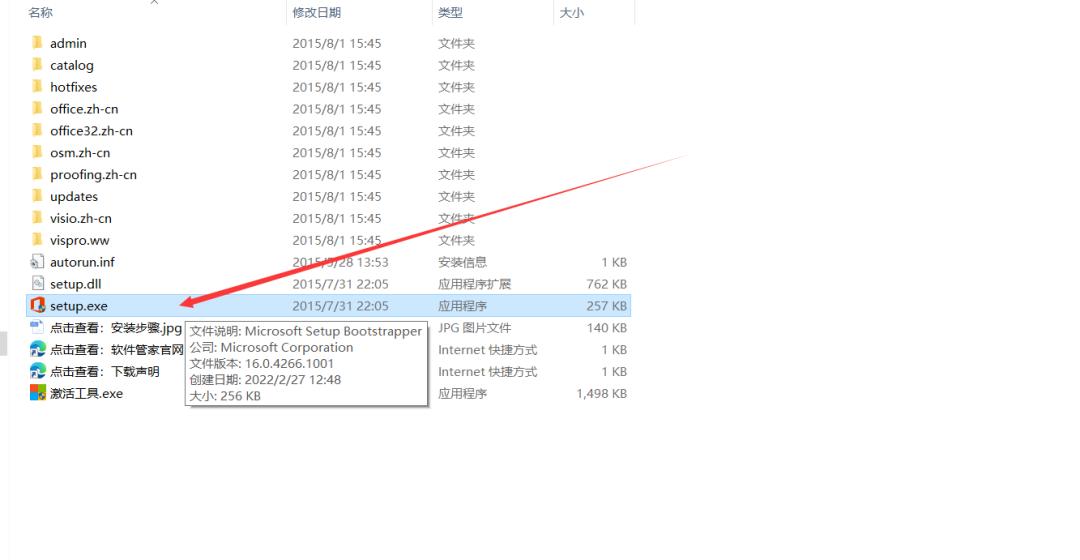This screenshot has height=560, width=1080.
Task: Sort by the 修改日期 column header
Action: [316, 12]
